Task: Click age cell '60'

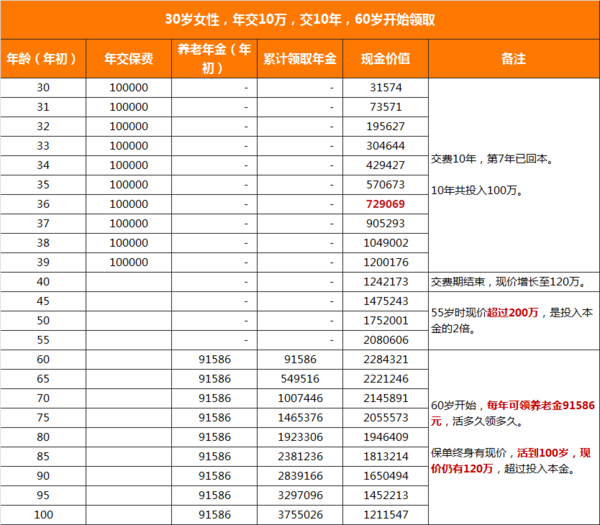Action: 43,360
